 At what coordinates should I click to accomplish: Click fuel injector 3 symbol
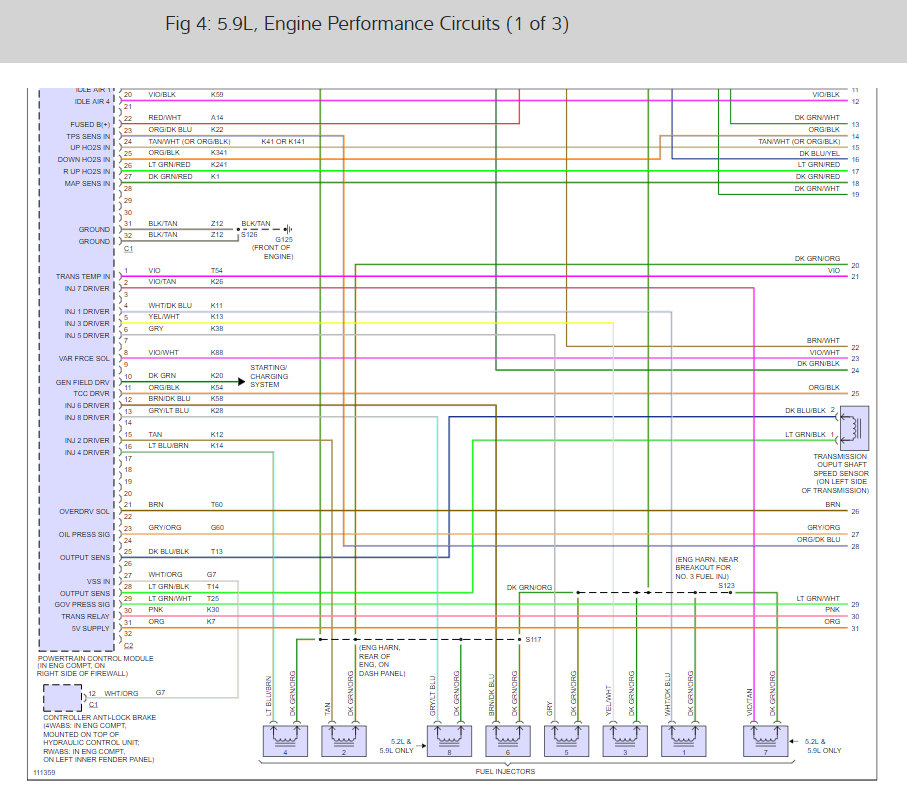(625, 741)
